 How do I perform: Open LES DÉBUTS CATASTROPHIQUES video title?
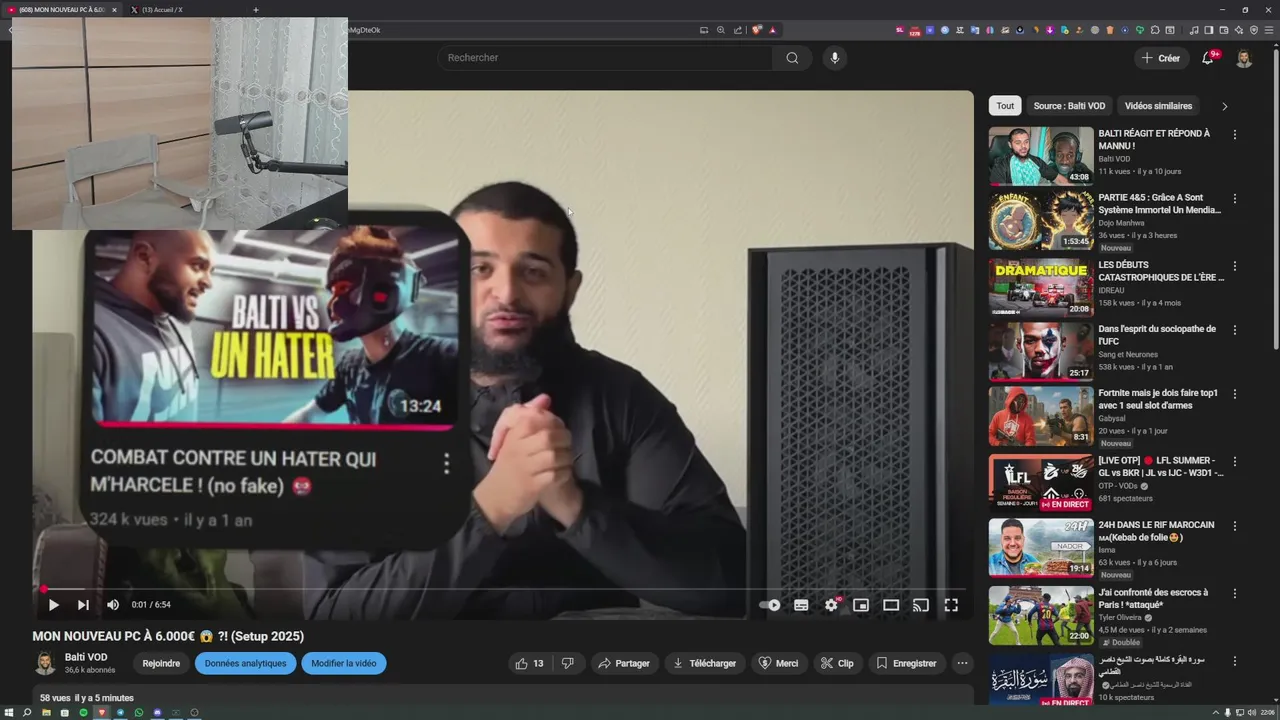point(1161,271)
